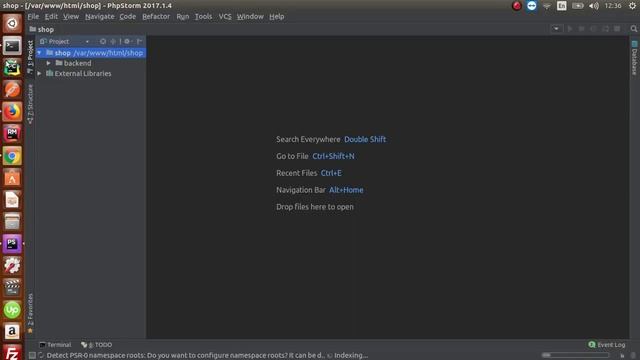
Task: Open the Wi-Fi network indicator
Action: coord(547,6)
